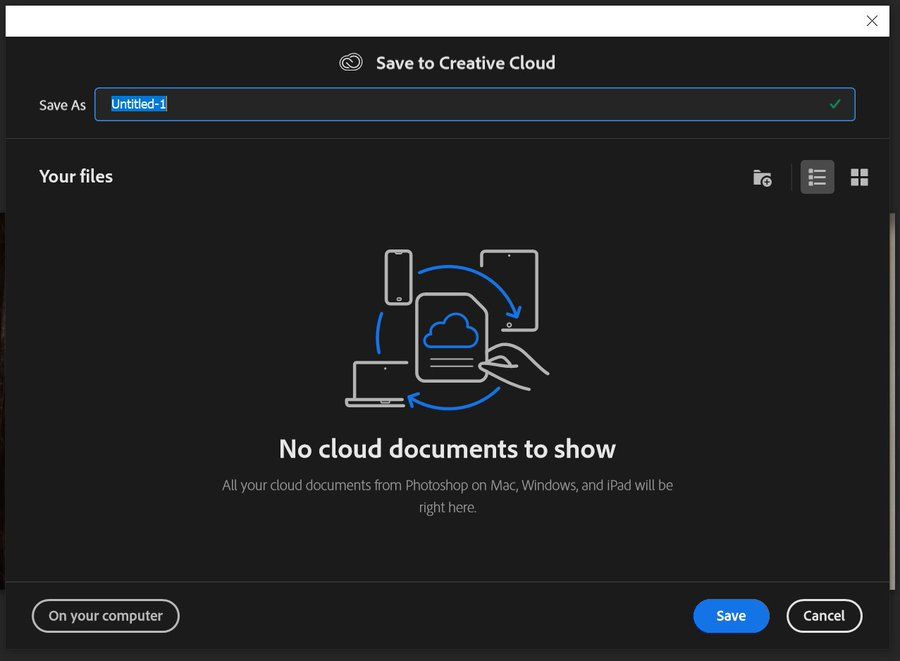Click the Creative Cloud logo icon
Screen dimensions: 900x661
pyautogui.click(x=351, y=62)
